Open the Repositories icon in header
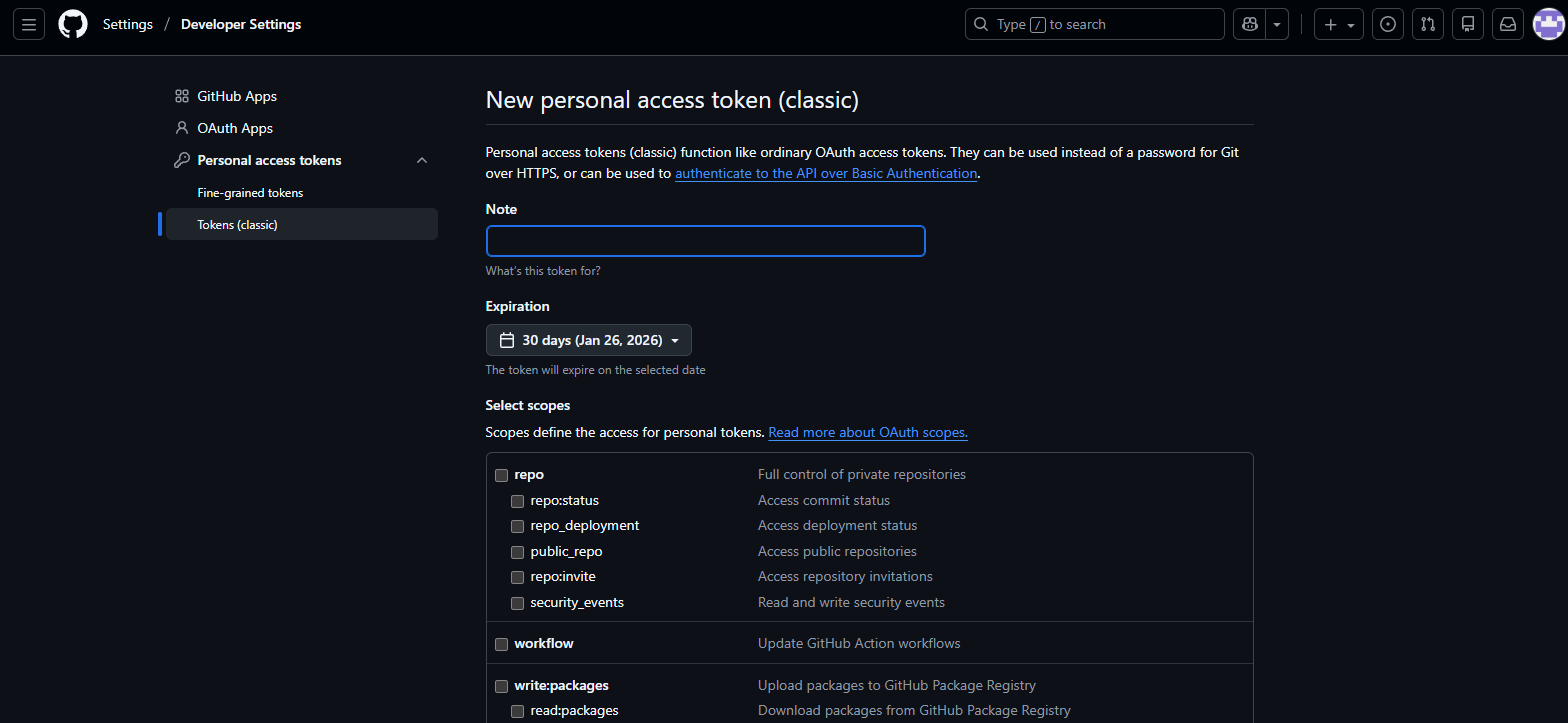 1468,24
